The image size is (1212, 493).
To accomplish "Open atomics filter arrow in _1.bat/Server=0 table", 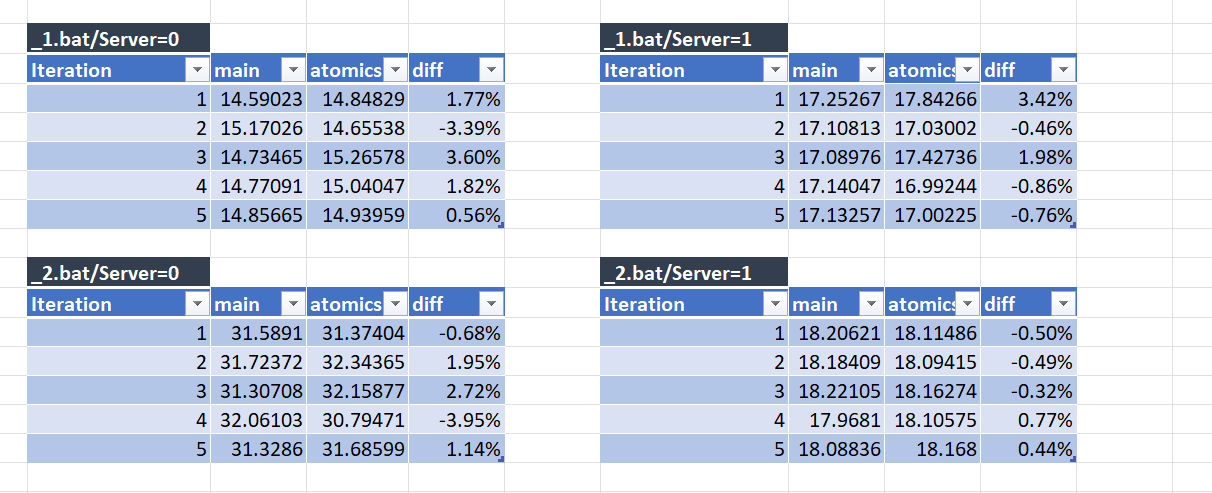I will click(394, 70).
